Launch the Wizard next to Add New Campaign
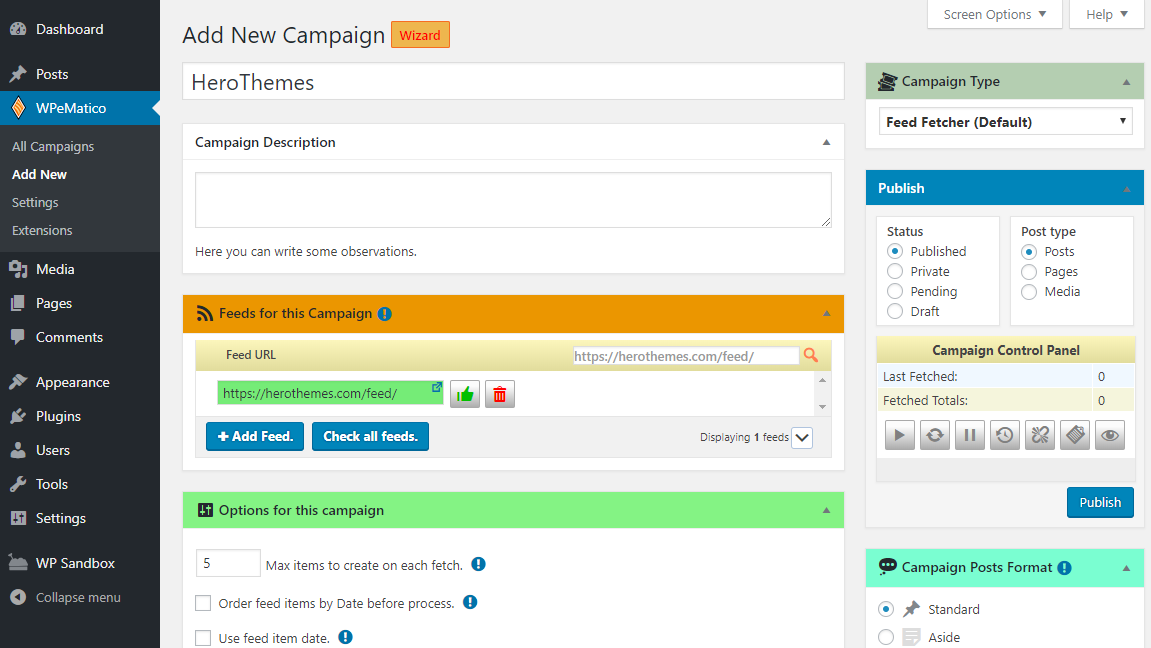 419,34
